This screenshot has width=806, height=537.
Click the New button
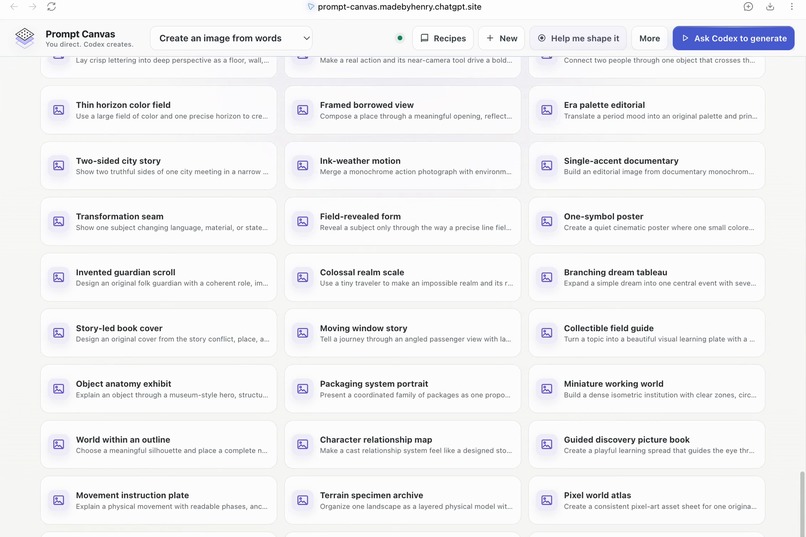coord(502,38)
